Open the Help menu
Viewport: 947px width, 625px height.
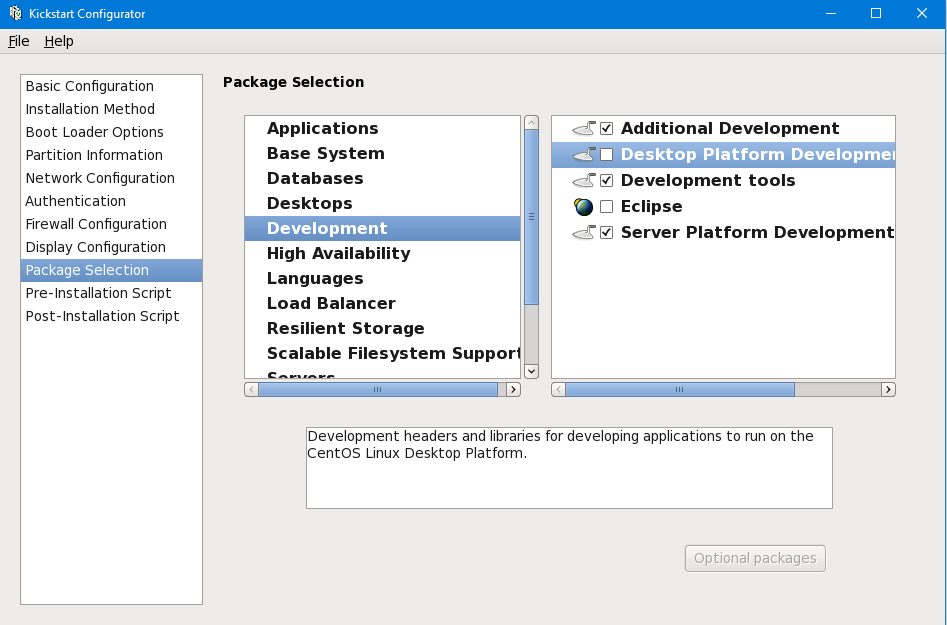59,41
